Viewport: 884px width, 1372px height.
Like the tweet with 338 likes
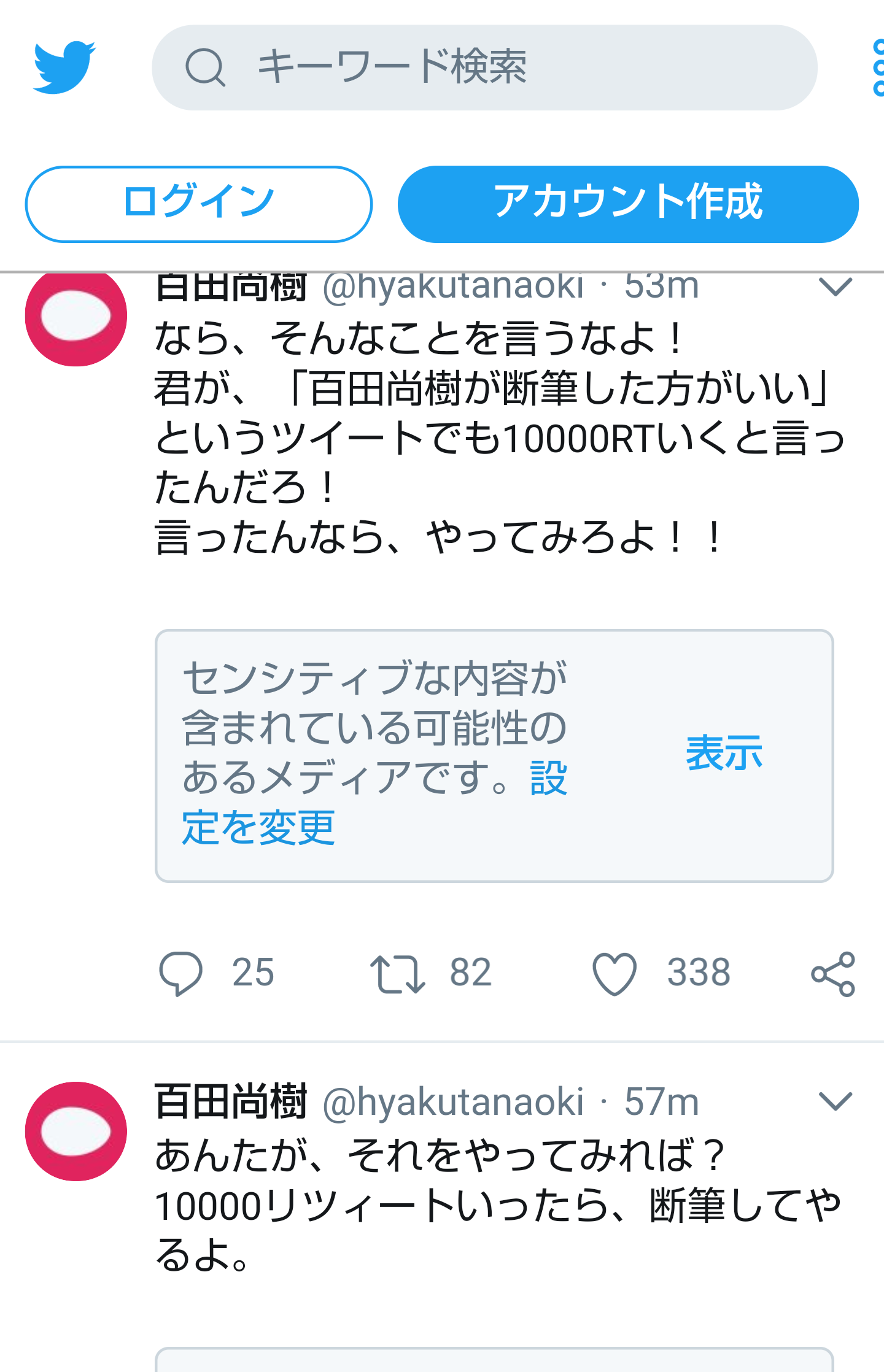(x=614, y=973)
